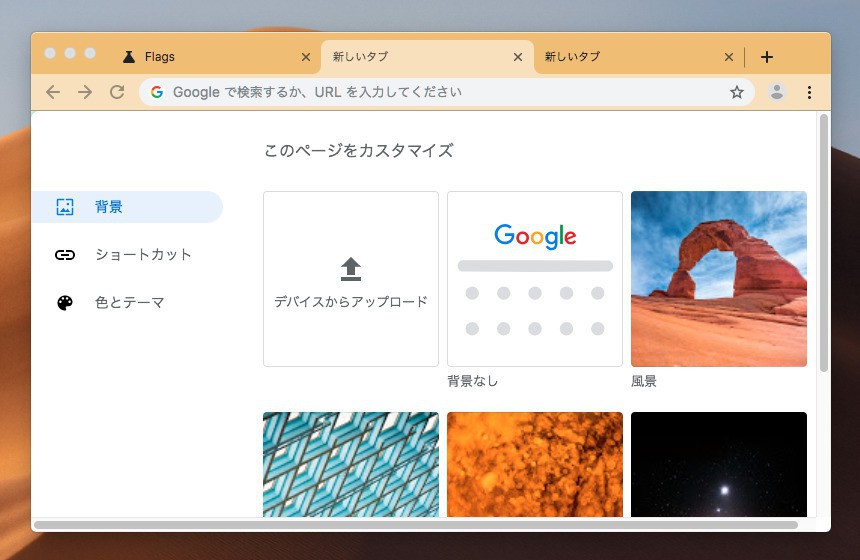This screenshot has height=560, width=860.
Task: Click the 背景 image icon
Action: coord(65,207)
